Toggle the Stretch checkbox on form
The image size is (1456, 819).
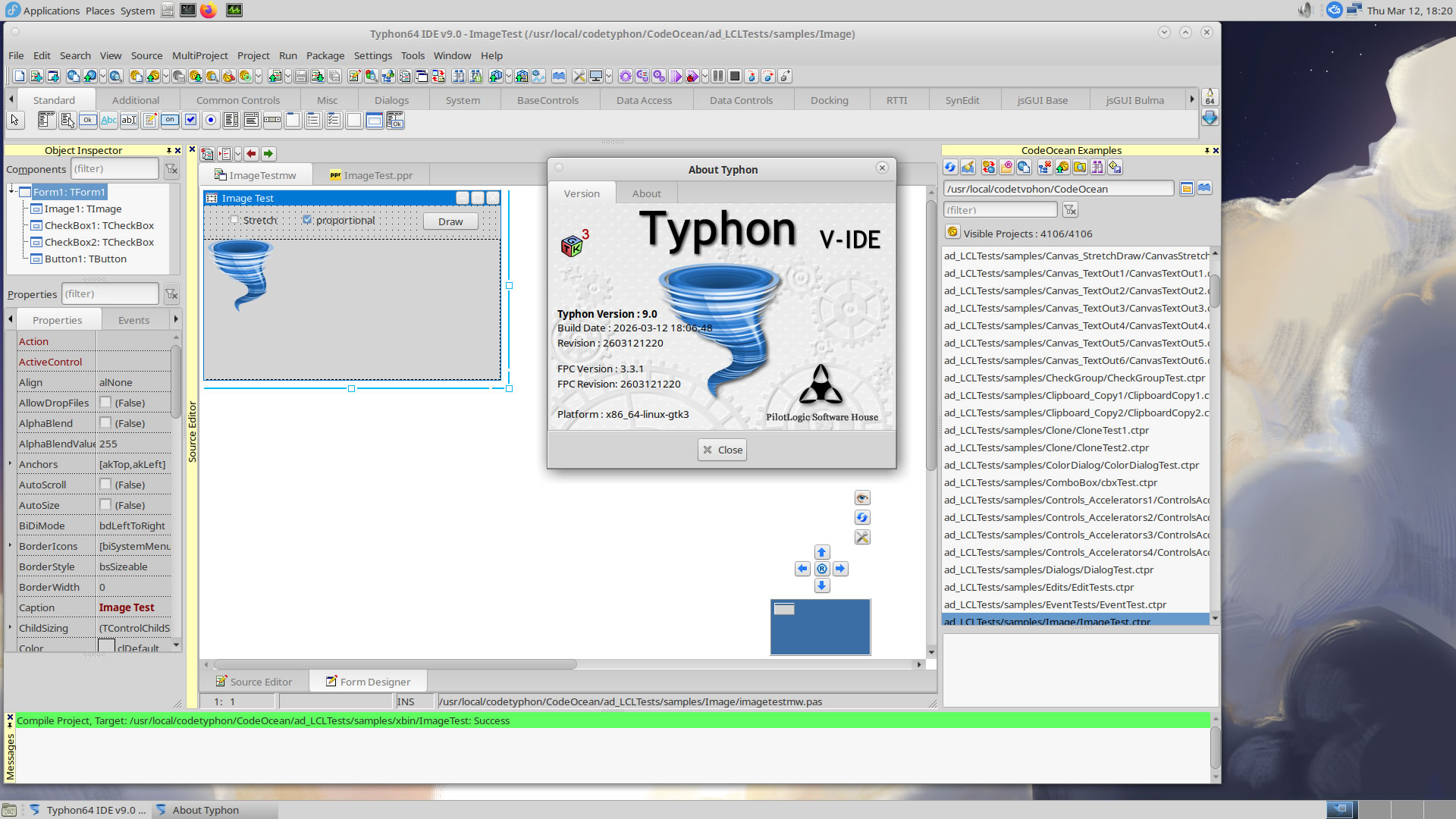[234, 220]
